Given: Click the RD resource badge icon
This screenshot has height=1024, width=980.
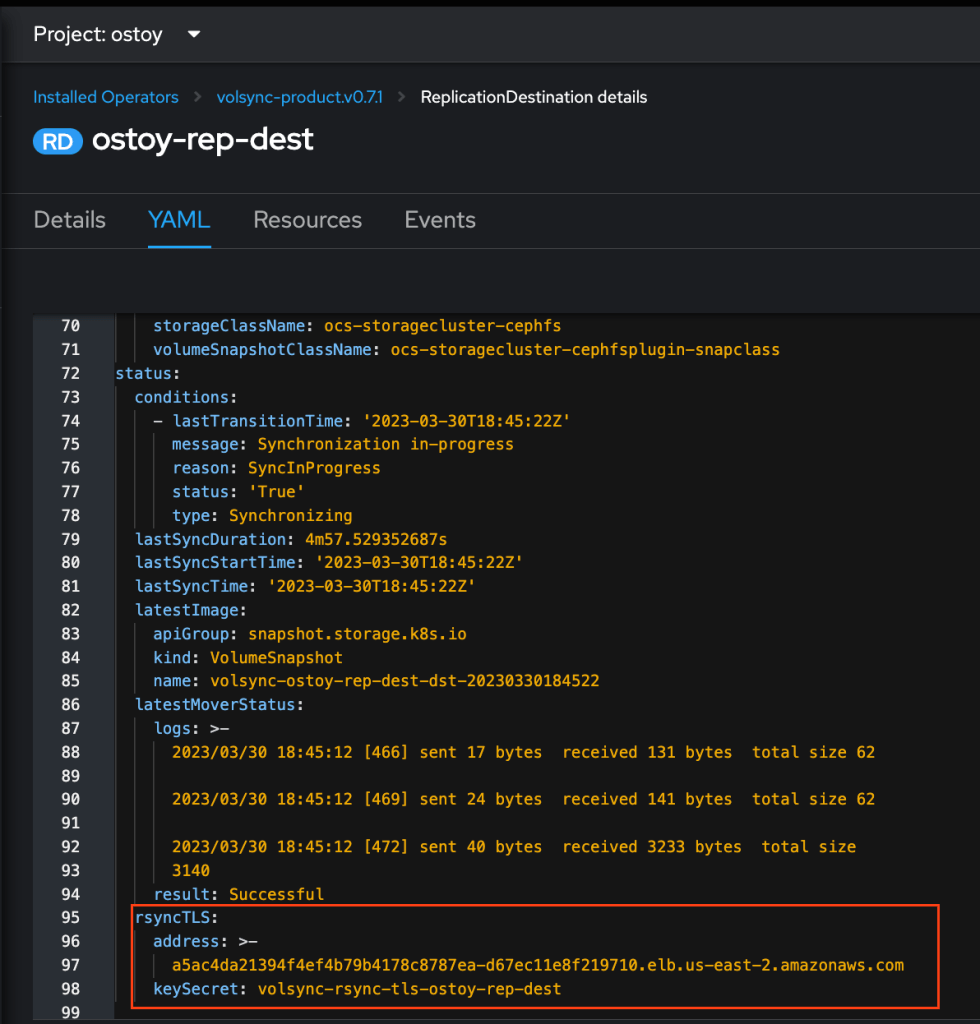Looking at the screenshot, I should coord(57,141).
